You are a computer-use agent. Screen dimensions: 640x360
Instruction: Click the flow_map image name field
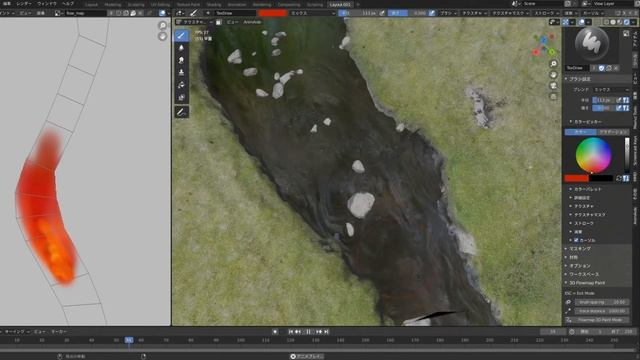85,13
